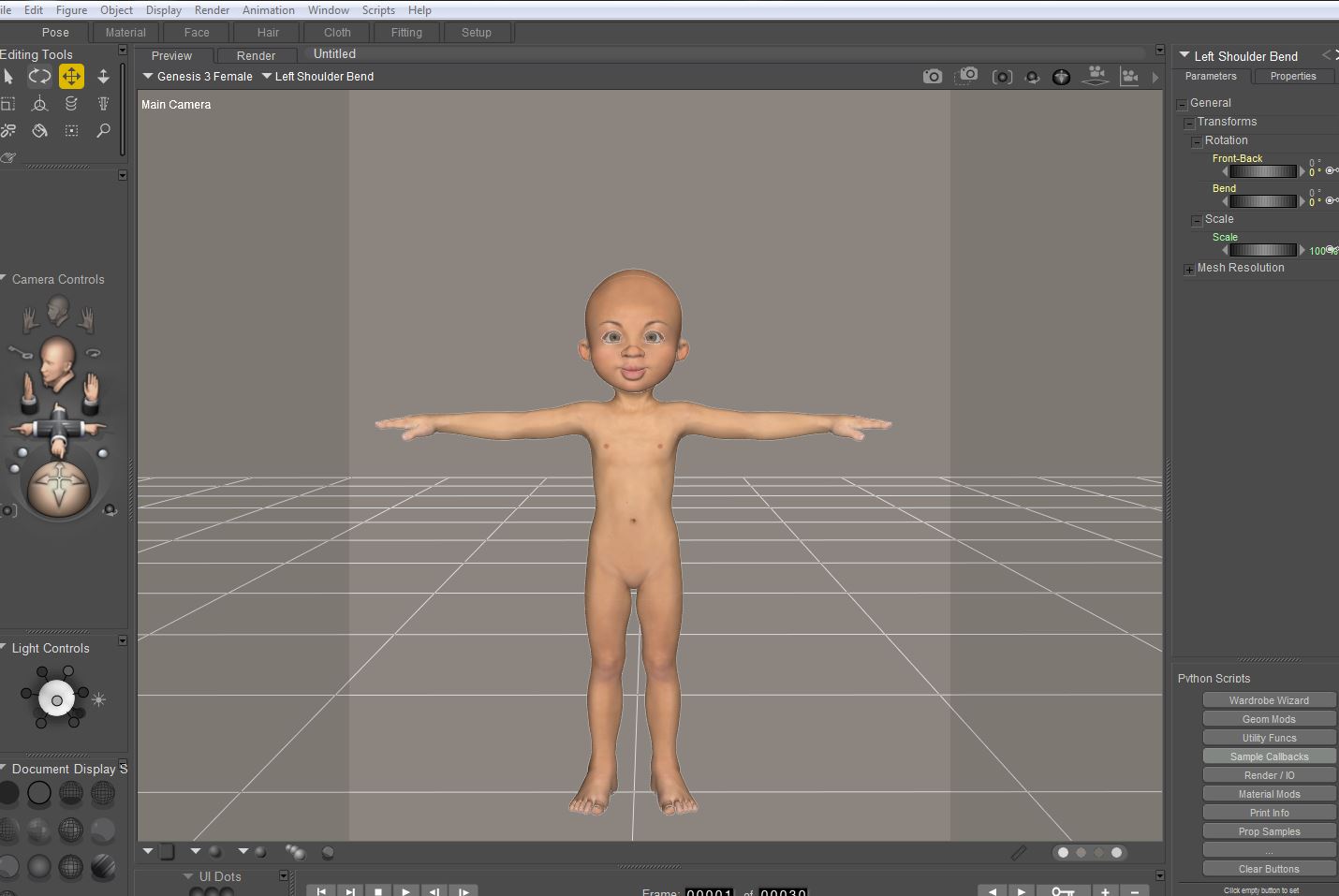
Task: Open the Render menu
Action: [212, 10]
